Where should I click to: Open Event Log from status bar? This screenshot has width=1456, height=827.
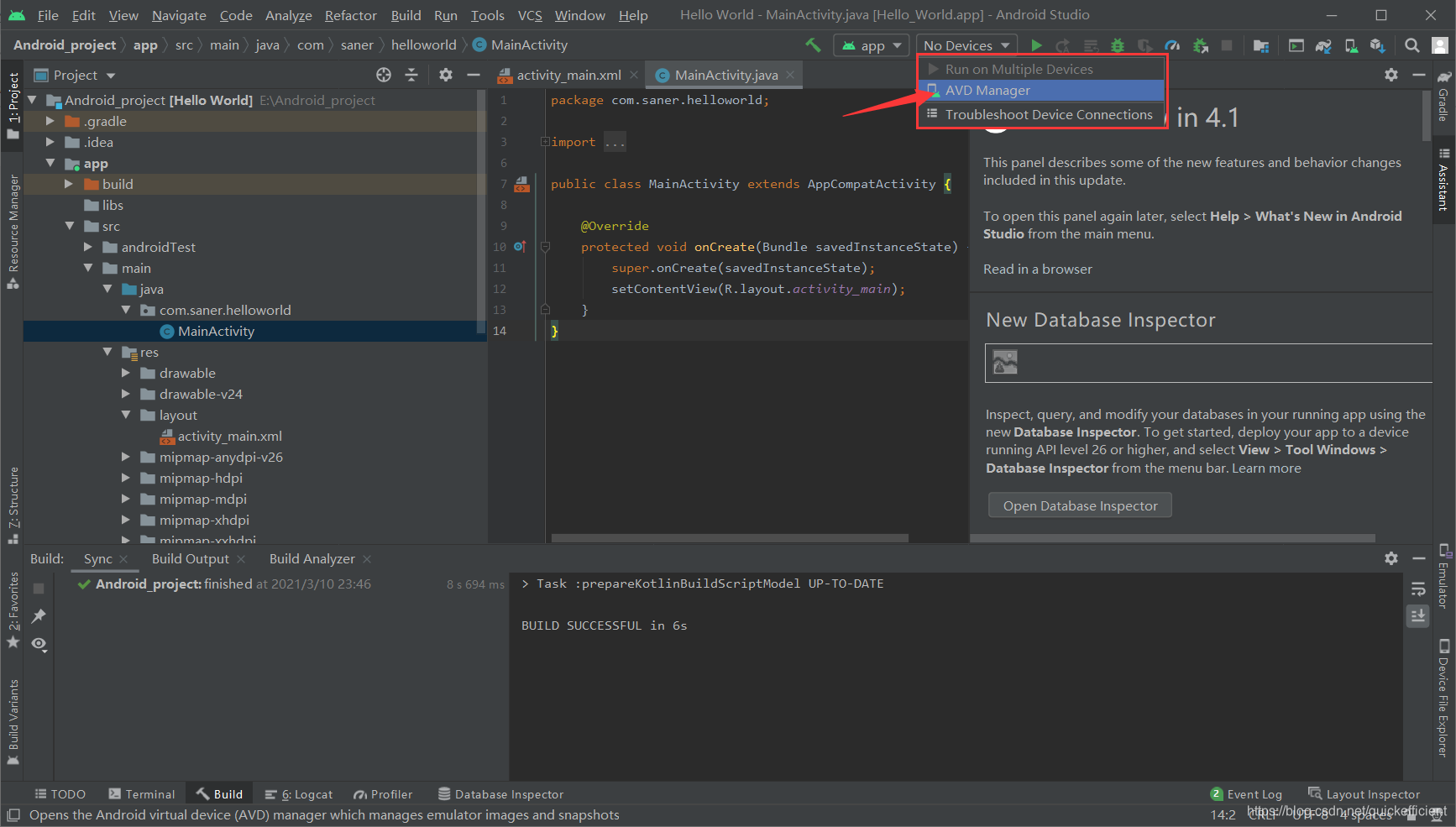point(1246,794)
